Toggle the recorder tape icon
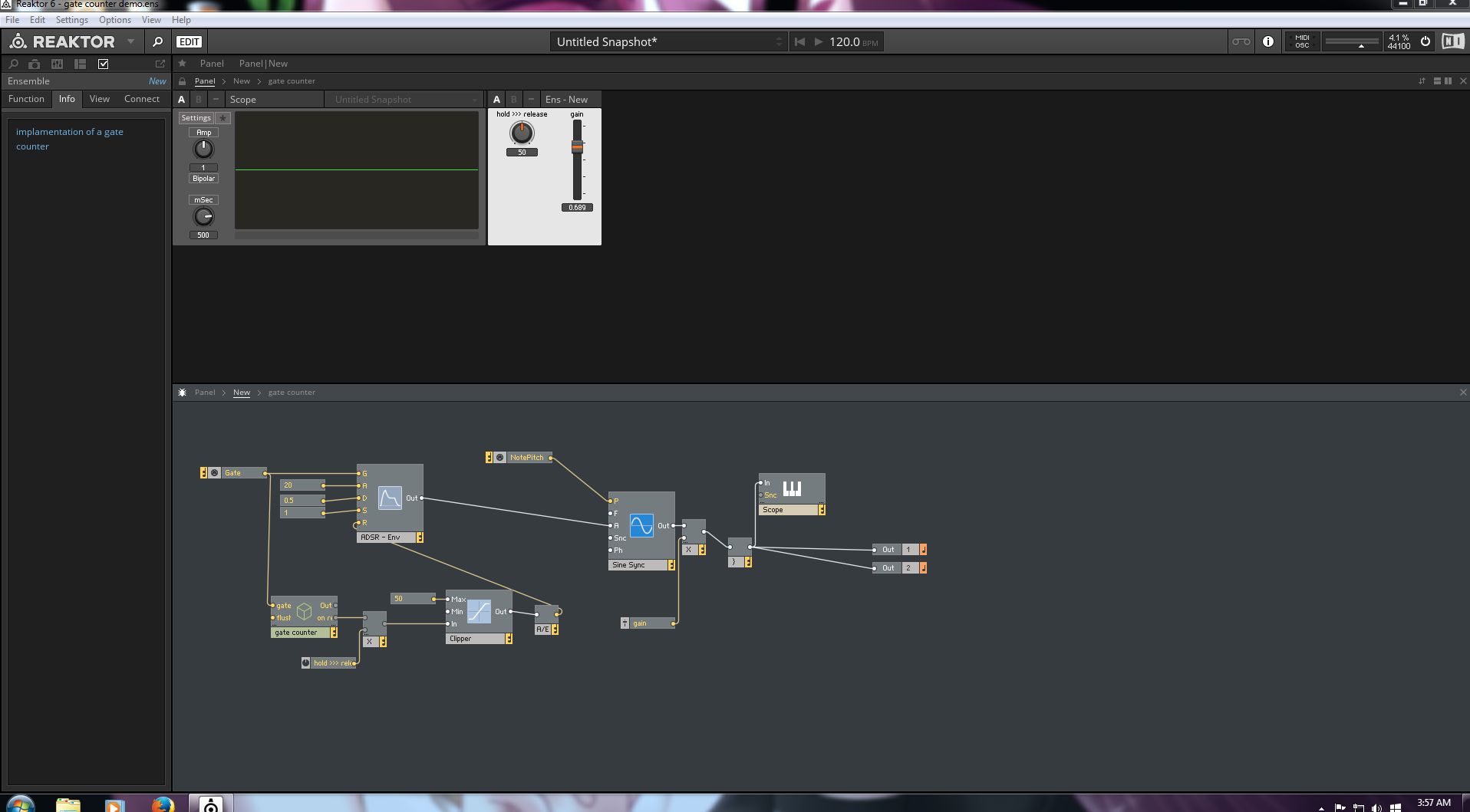The height and width of the screenshot is (812, 1470). pyautogui.click(x=1241, y=42)
